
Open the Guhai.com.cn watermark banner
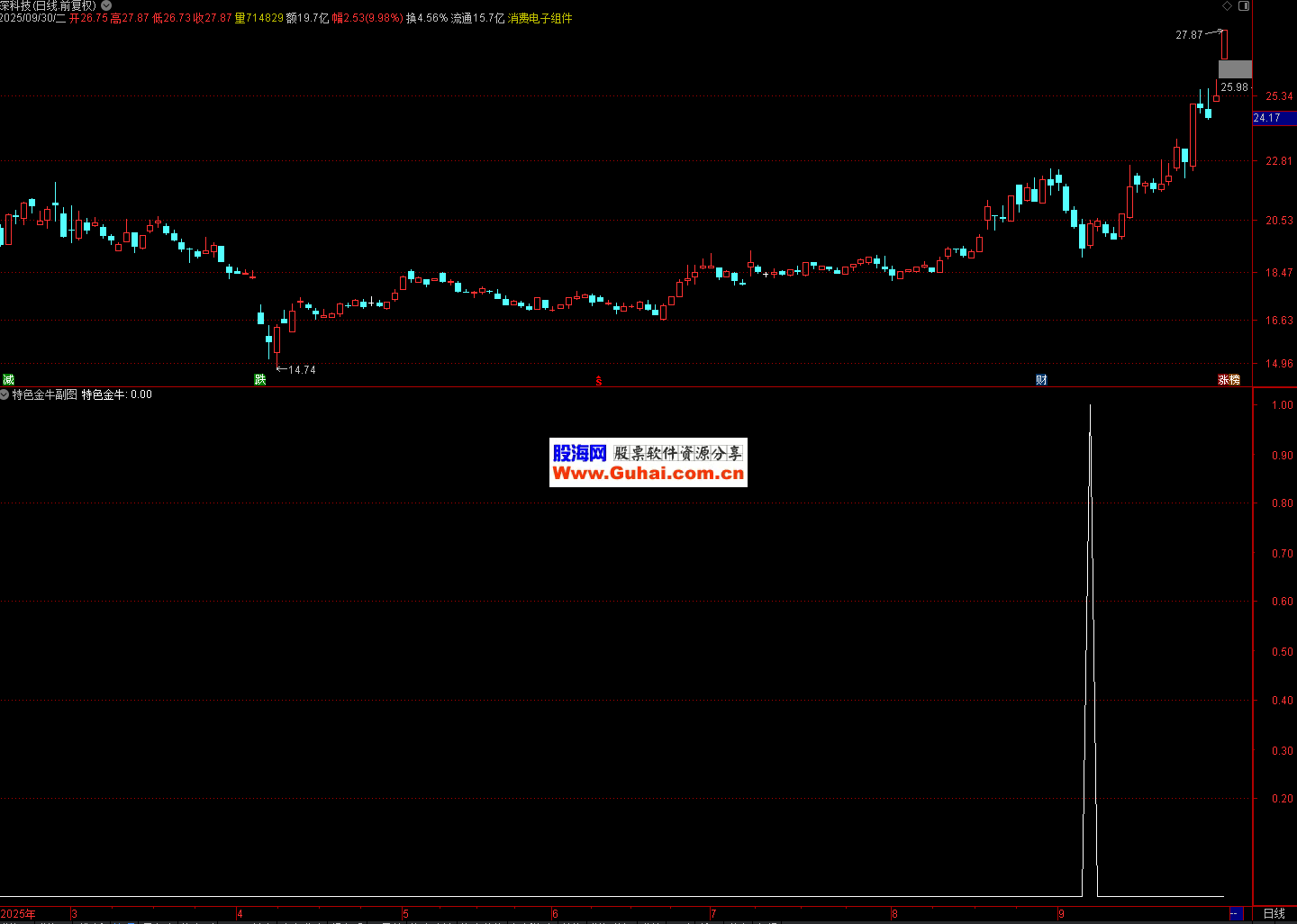click(x=648, y=463)
